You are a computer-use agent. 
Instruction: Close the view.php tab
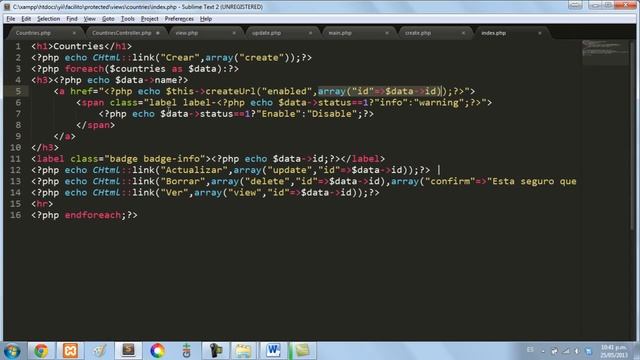tap(234, 33)
